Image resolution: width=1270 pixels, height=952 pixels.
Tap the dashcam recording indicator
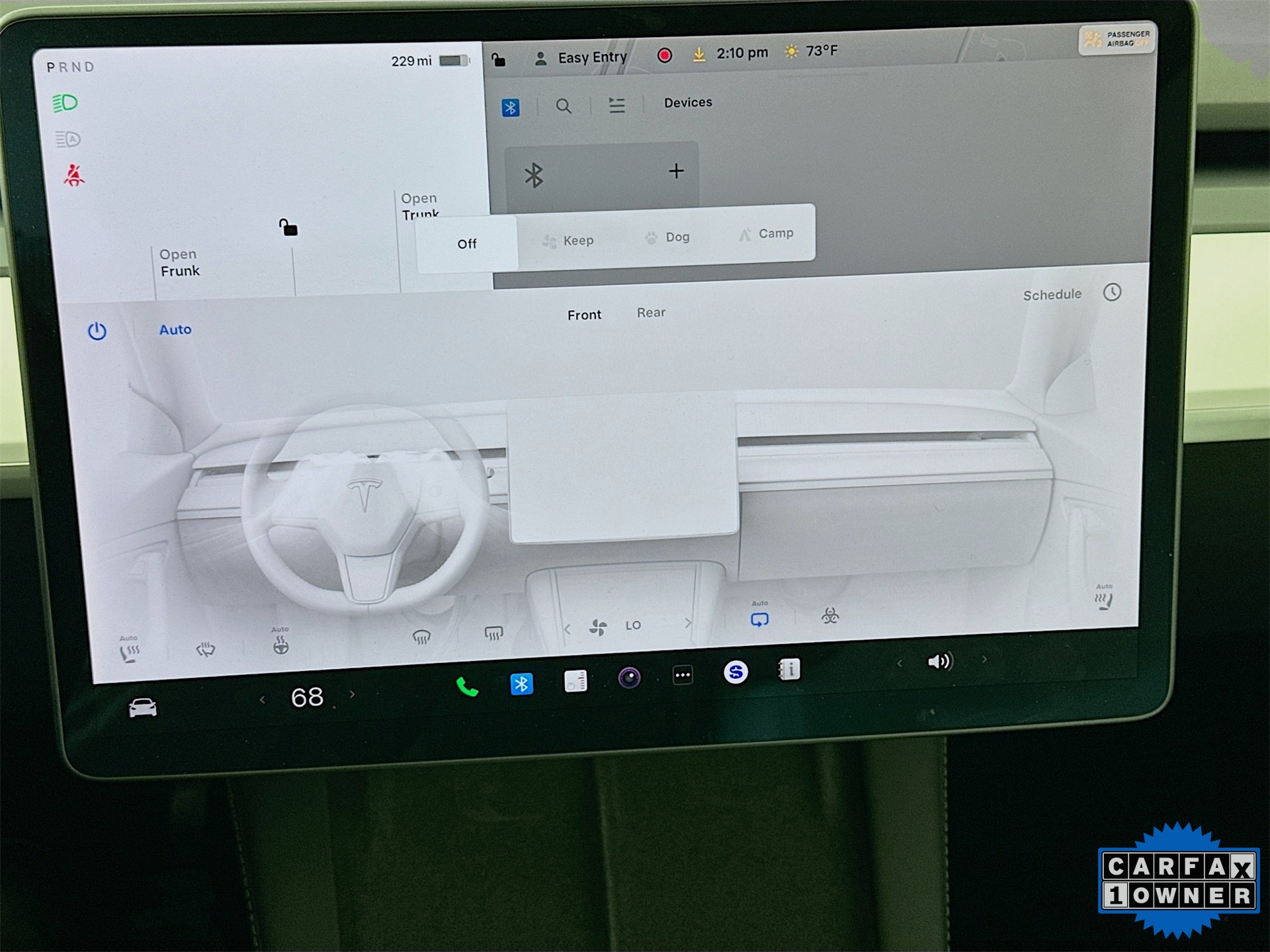665,56
